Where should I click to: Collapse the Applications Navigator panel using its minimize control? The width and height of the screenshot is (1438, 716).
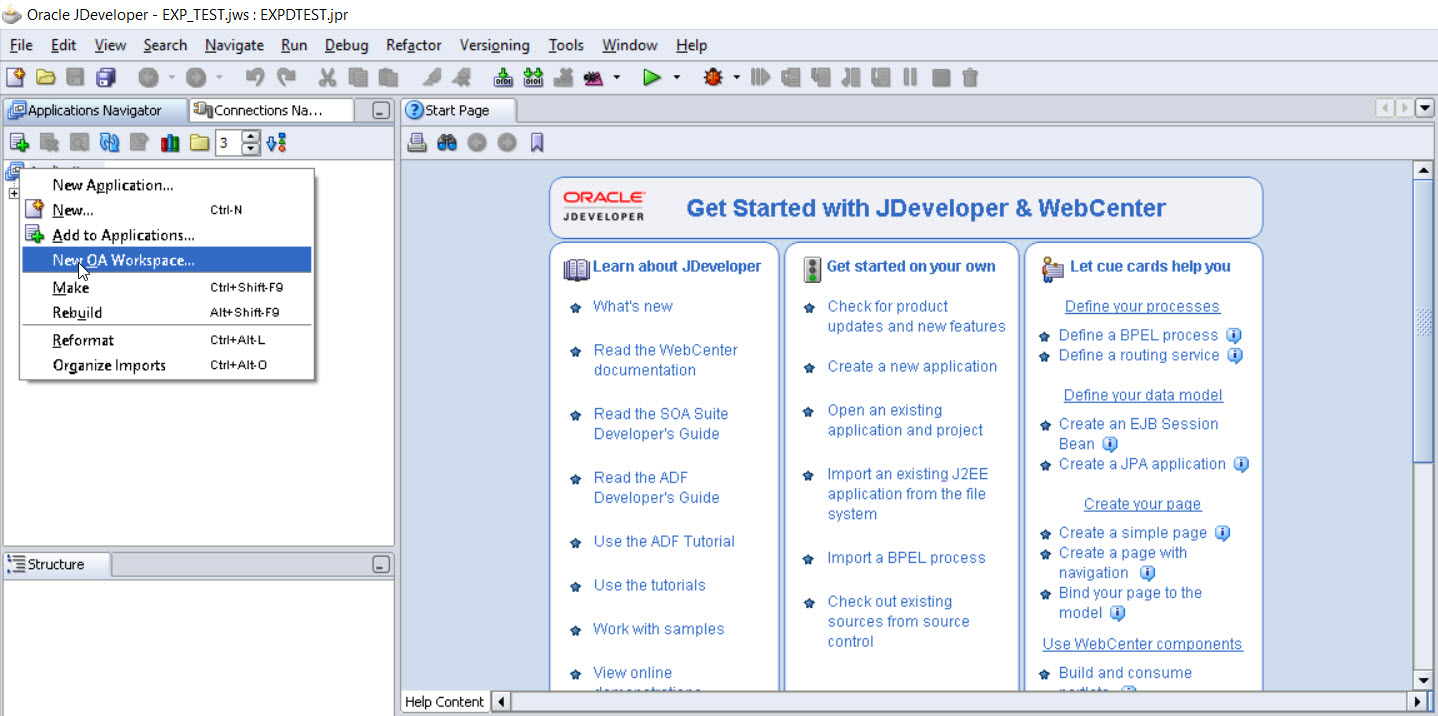[x=379, y=110]
